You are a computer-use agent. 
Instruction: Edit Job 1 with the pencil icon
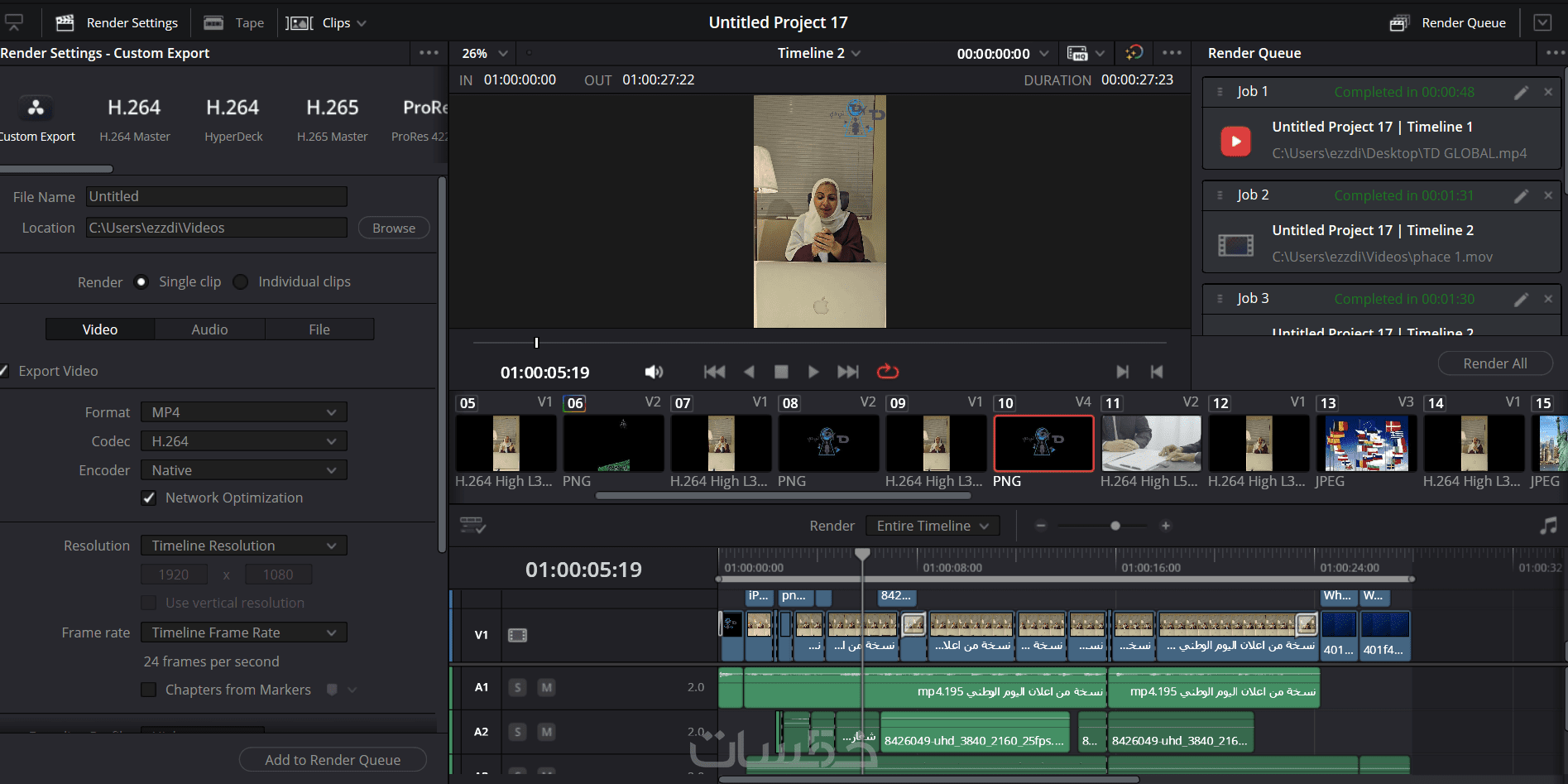tap(1521, 92)
